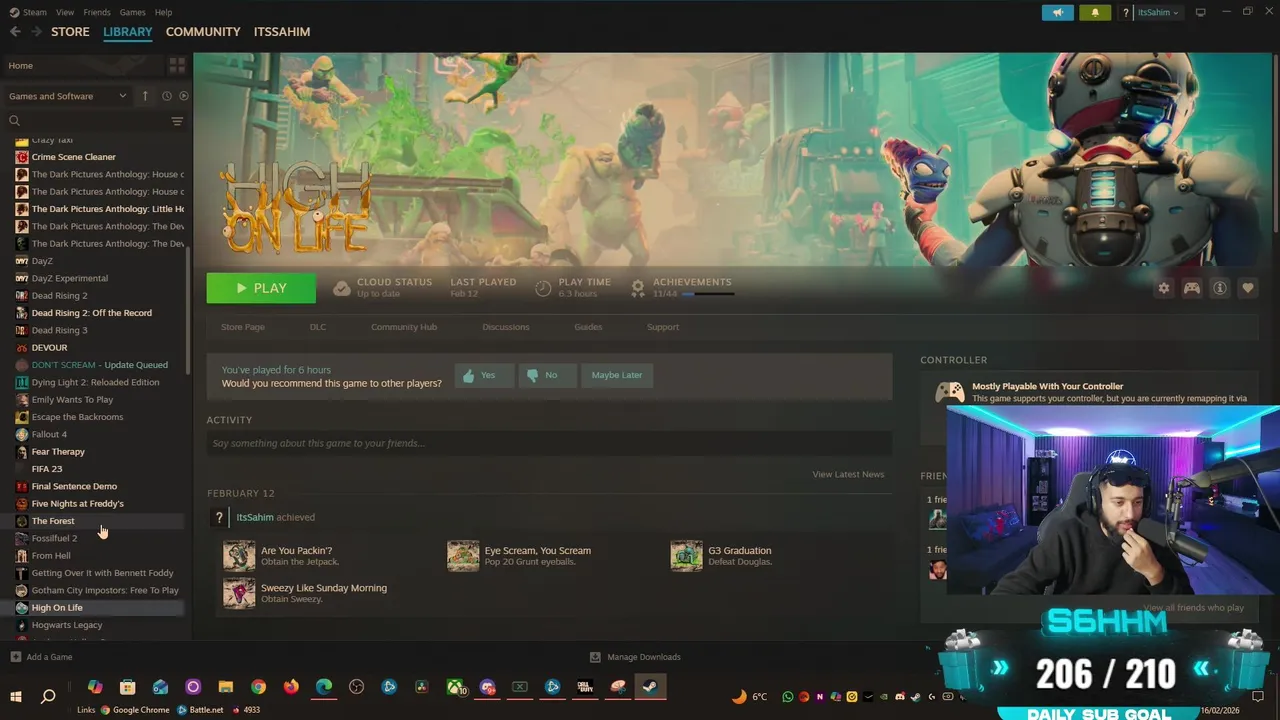Go forward with the navigation arrow
The height and width of the screenshot is (720, 1280).
(x=36, y=32)
